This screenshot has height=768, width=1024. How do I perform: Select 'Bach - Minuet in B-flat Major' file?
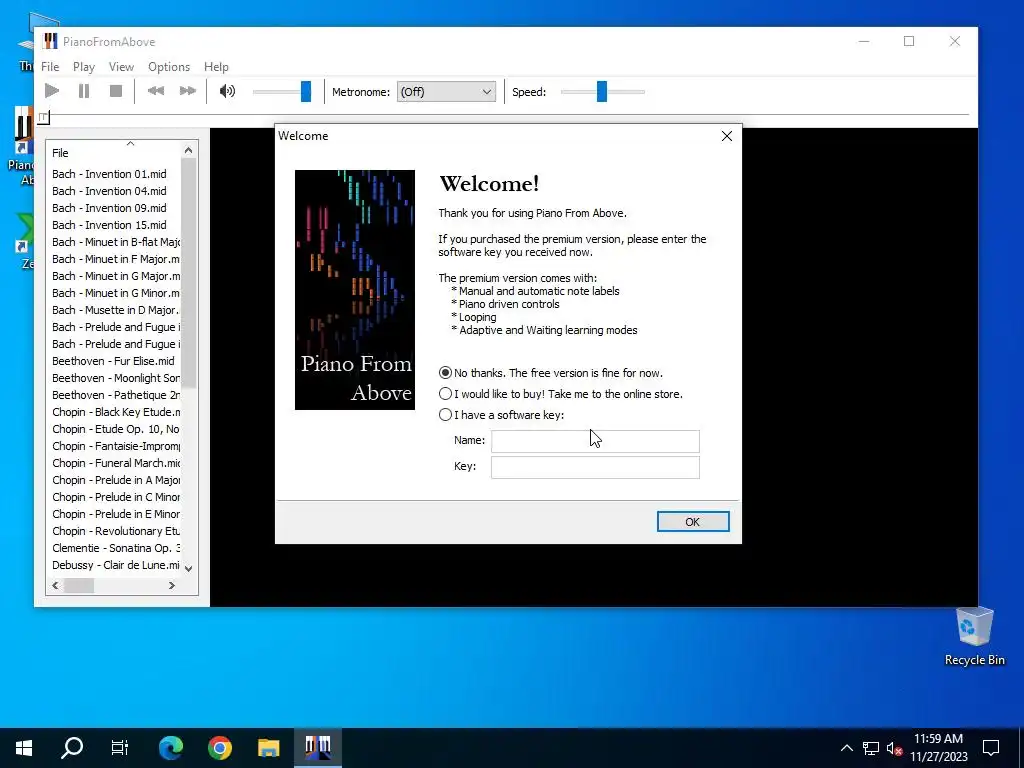tap(116, 242)
